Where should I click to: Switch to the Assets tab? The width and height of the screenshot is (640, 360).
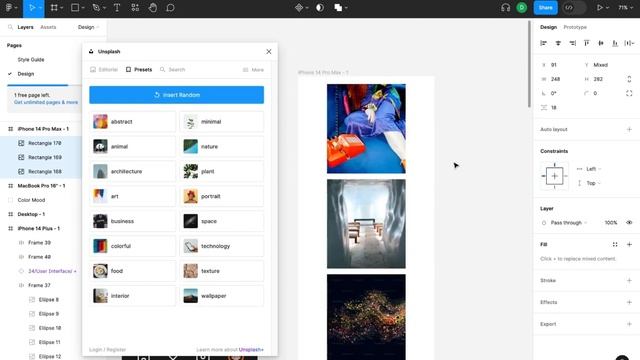pyautogui.click(x=48, y=27)
